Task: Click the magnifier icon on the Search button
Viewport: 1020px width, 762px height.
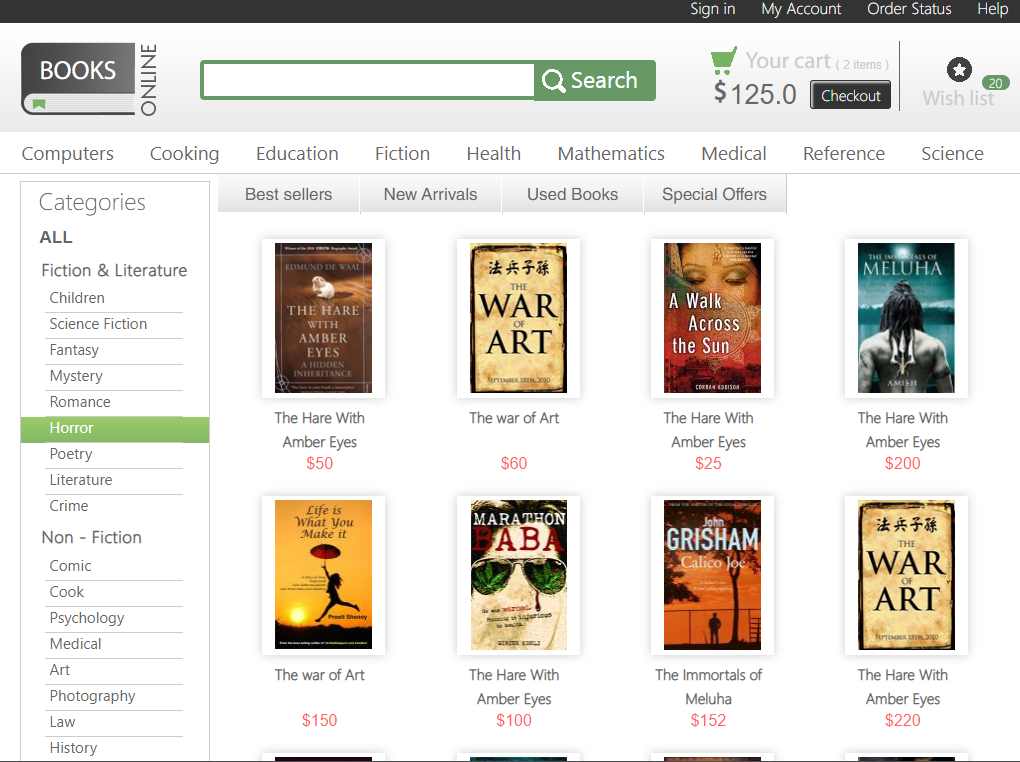Action: [x=553, y=80]
